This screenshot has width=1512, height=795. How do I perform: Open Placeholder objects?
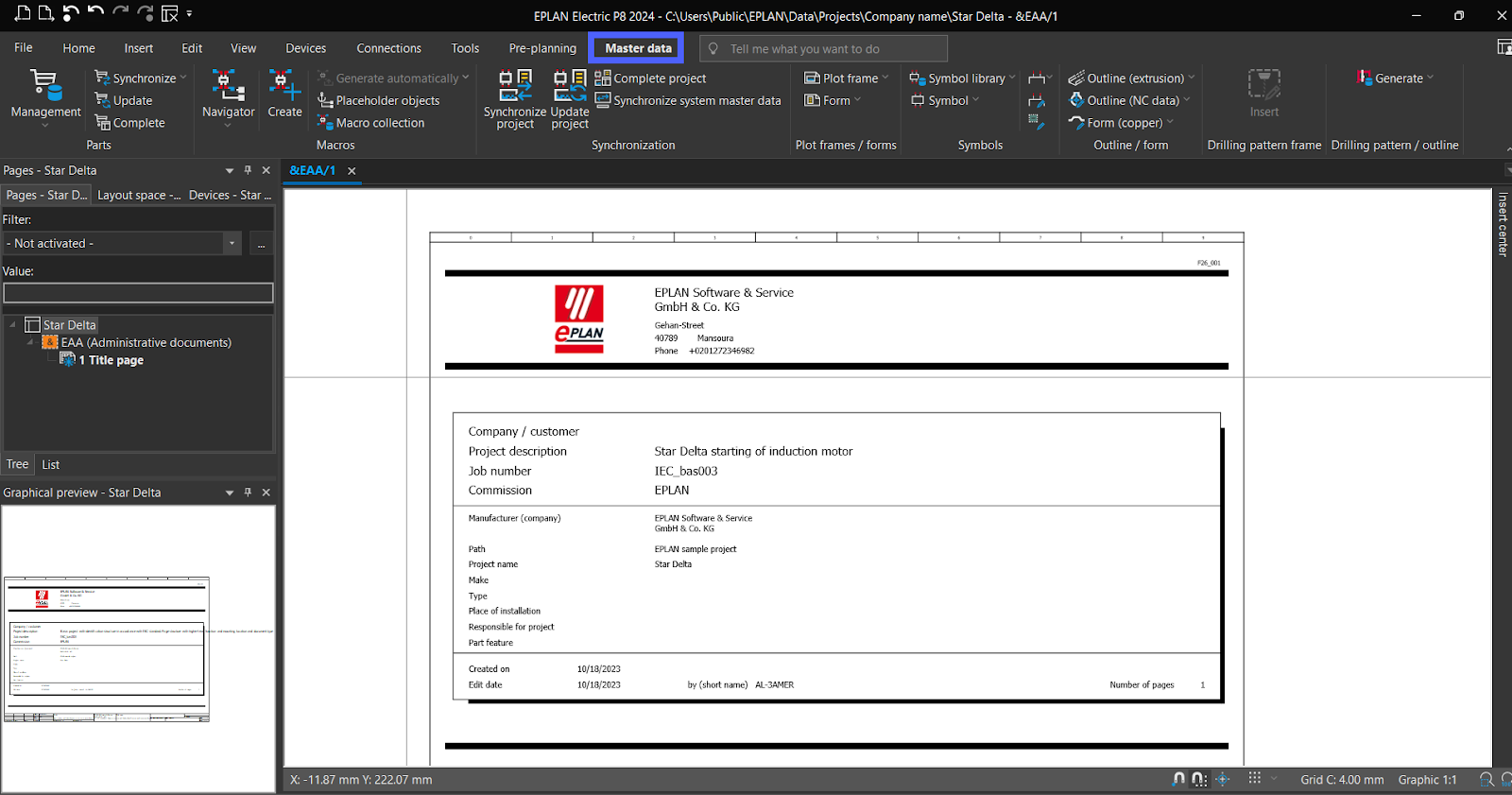(379, 100)
